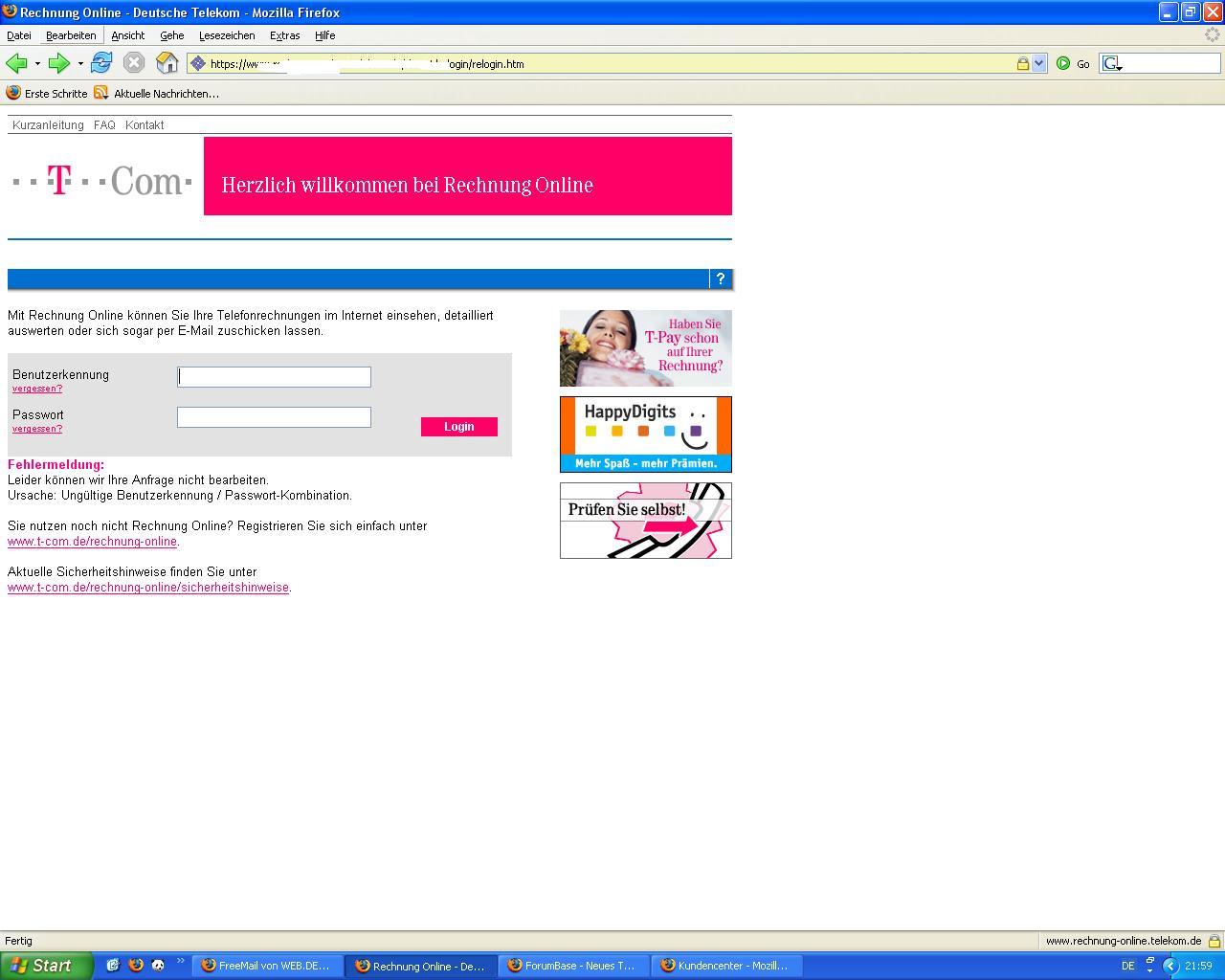Click vergessen link under Benutzerkennung
Image resolution: width=1225 pixels, height=980 pixels.
37,389
